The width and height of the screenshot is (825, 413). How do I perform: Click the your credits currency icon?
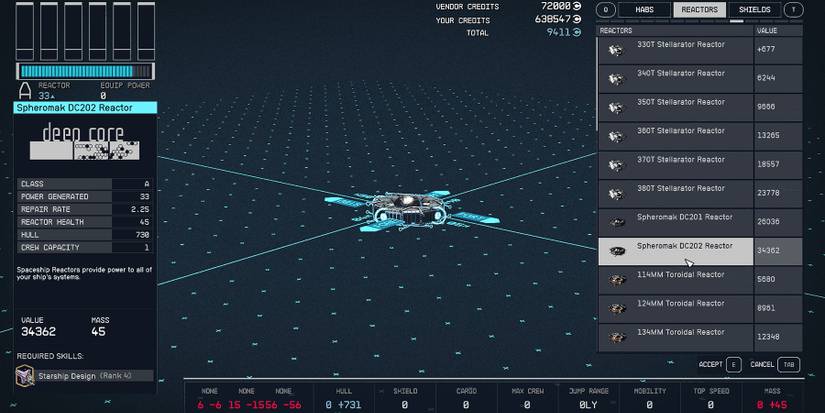(x=577, y=19)
